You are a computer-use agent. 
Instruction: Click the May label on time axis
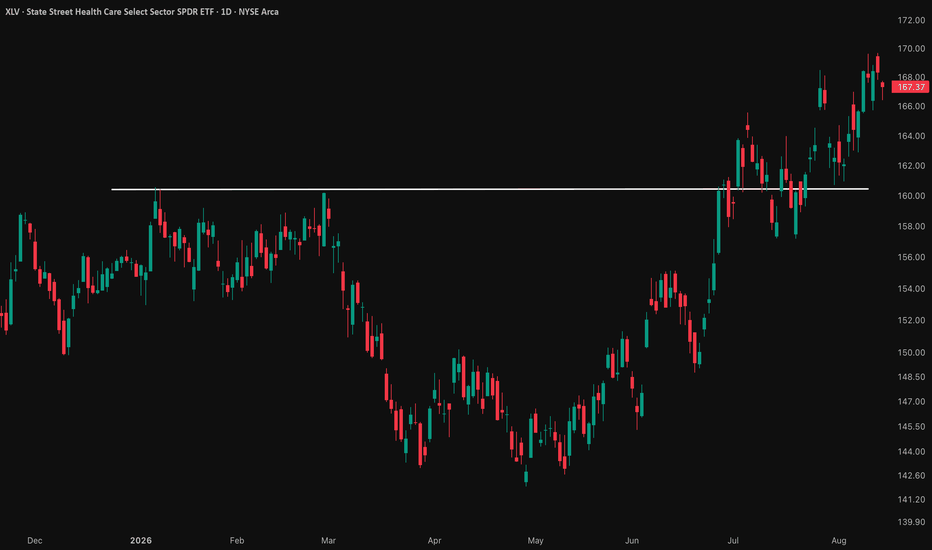pos(536,540)
